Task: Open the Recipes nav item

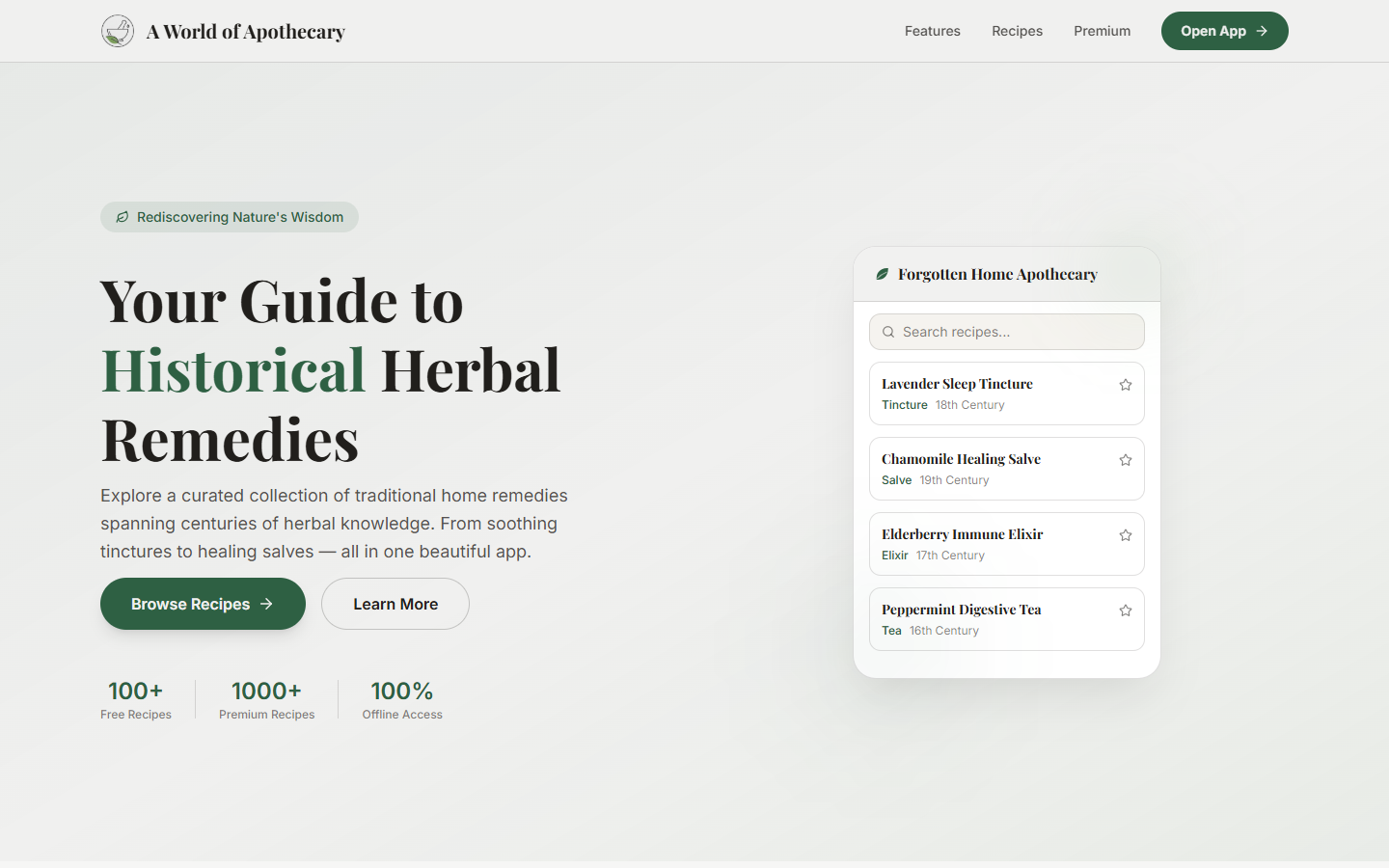Action: (x=1017, y=31)
